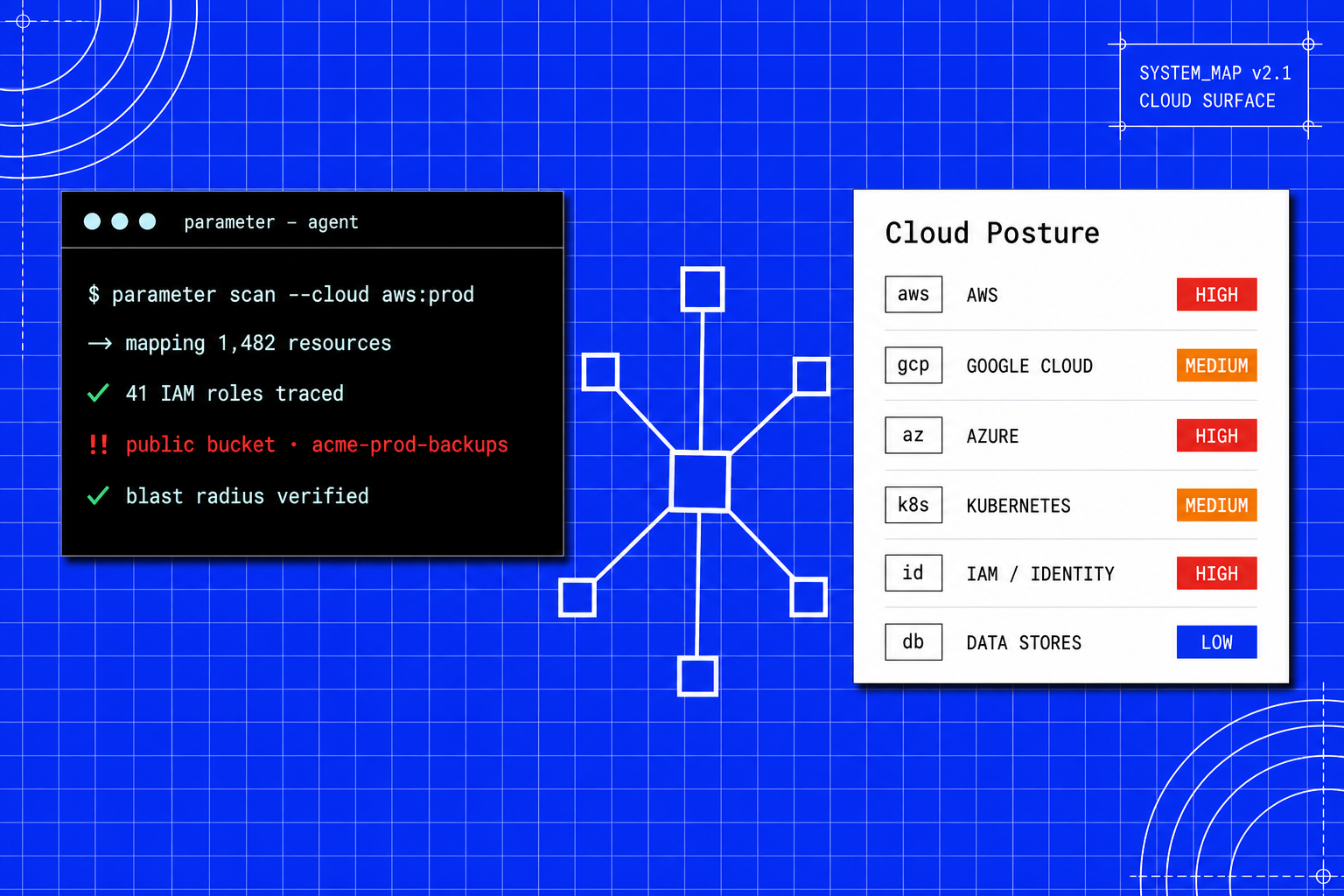Click the 'SYSTEM_MAP v2.1' label

1215,73
